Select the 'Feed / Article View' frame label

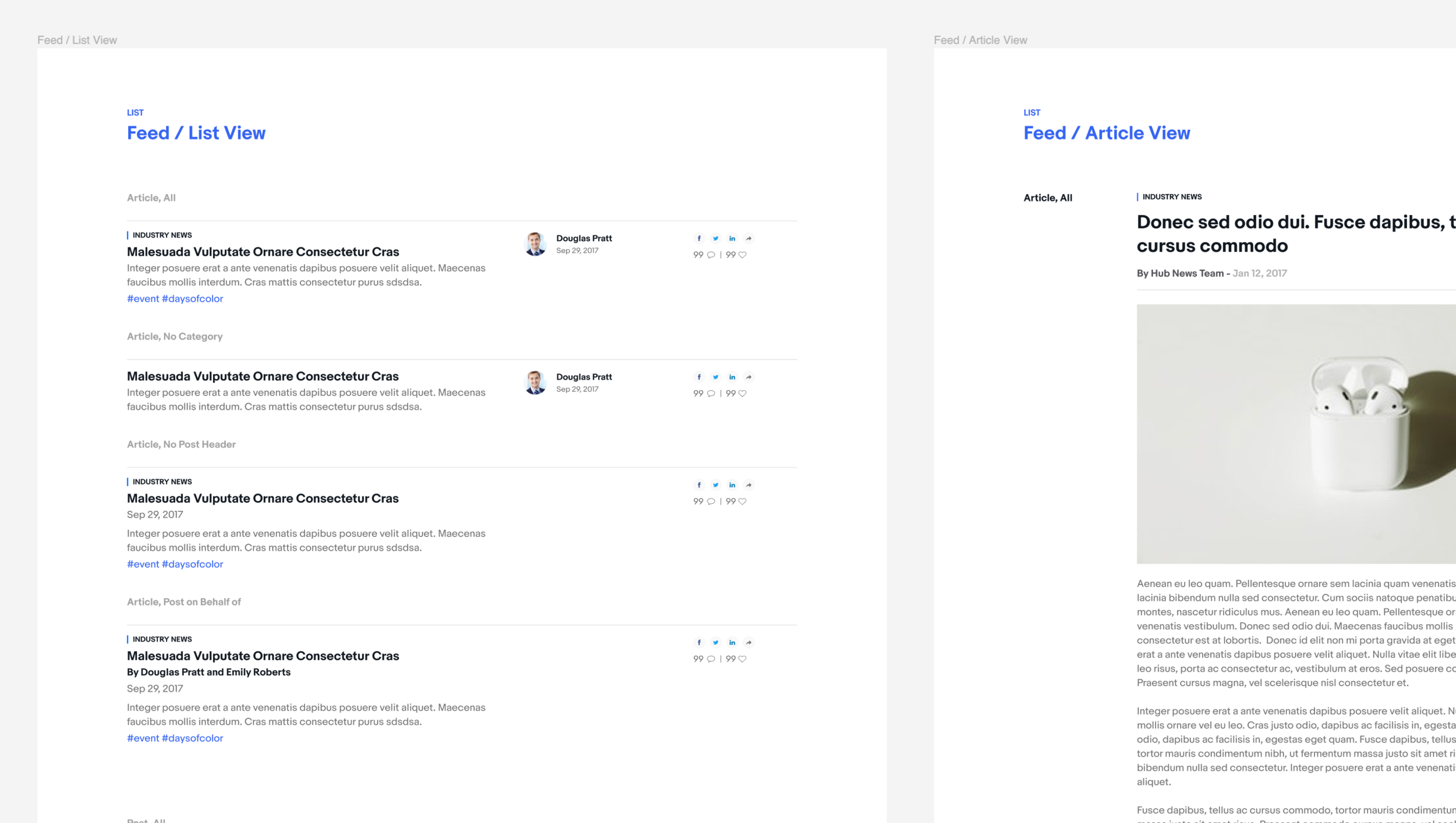click(980, 40)
